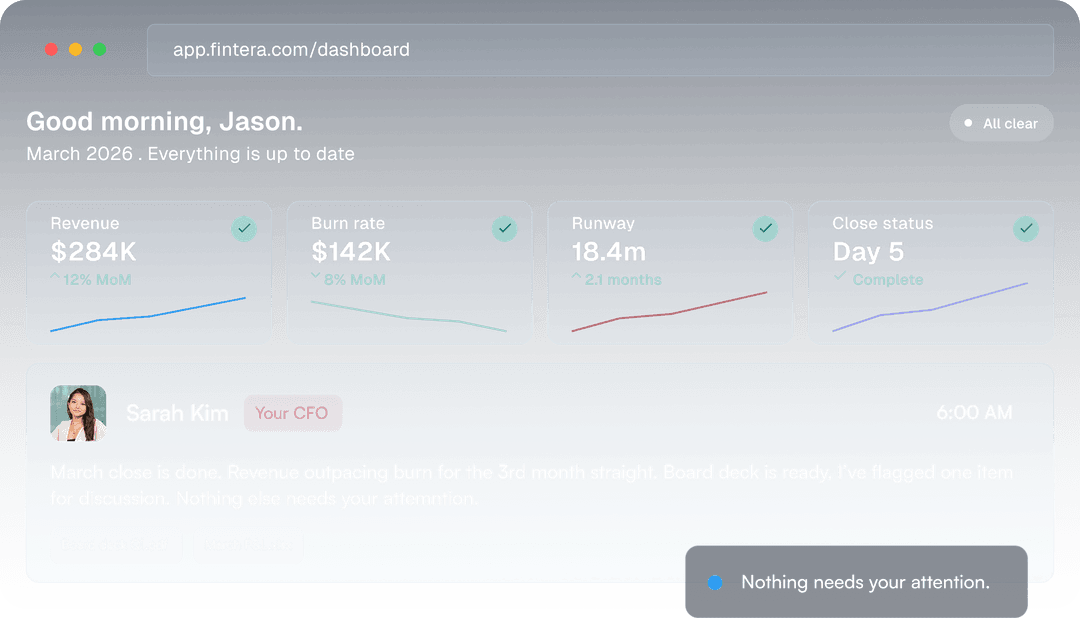The height and width of the screenshot is (618, 1080).
Task: Click the Close status card title
Action: (882, 223)
